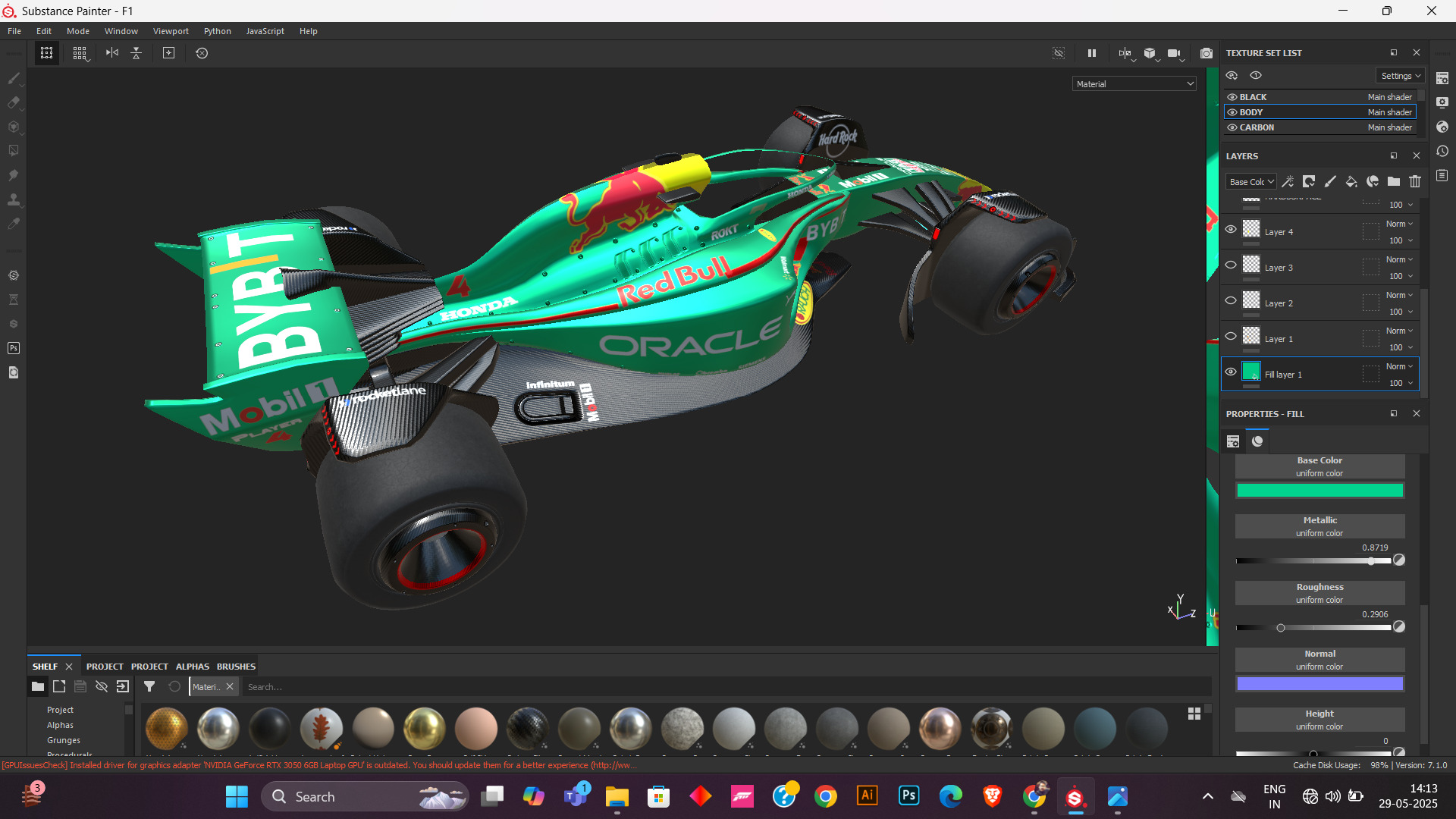Create a new folder in Layers
The height and width of the screenshot is (819, 1456).
click(x=1394, y=181)
